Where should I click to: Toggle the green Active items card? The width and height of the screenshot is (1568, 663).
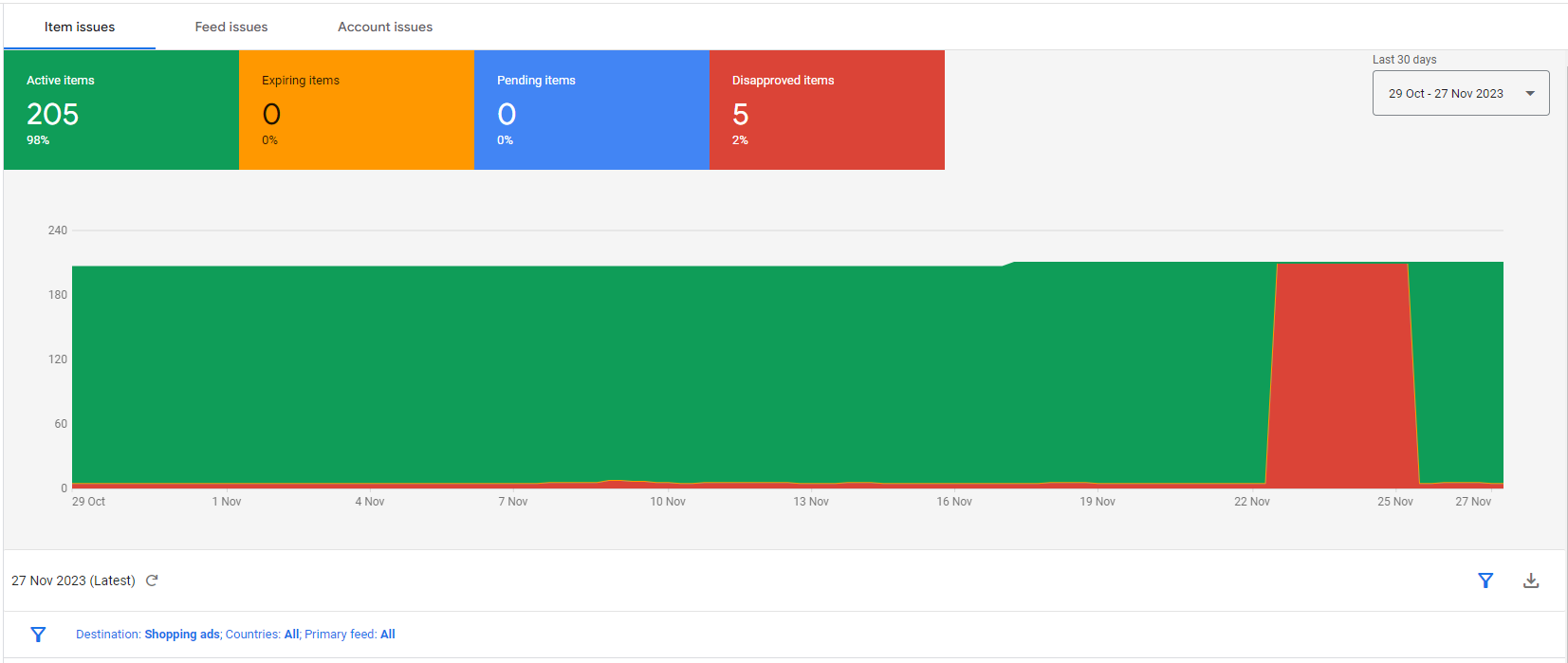121,110
